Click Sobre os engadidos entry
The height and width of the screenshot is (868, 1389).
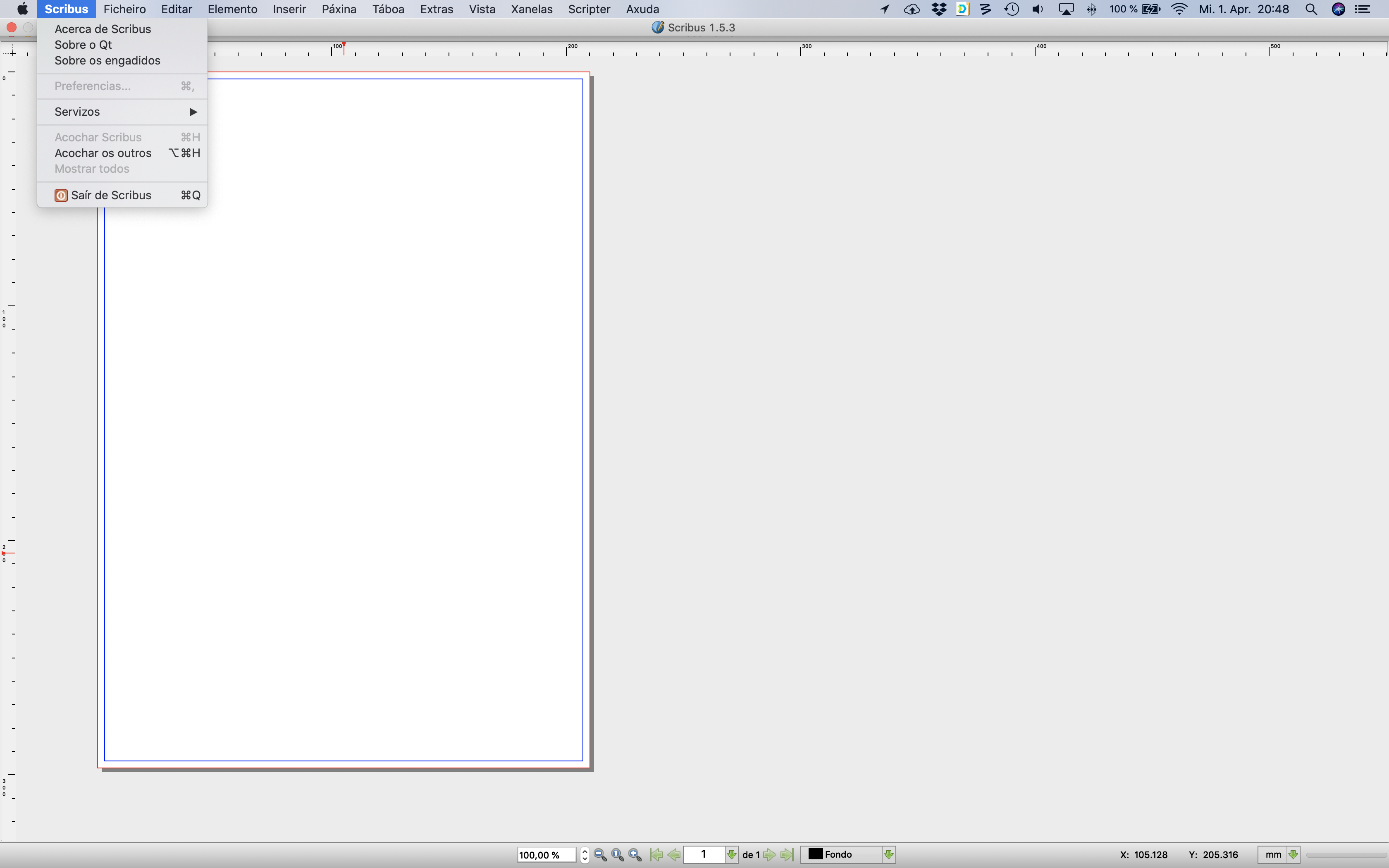[107, 60]
